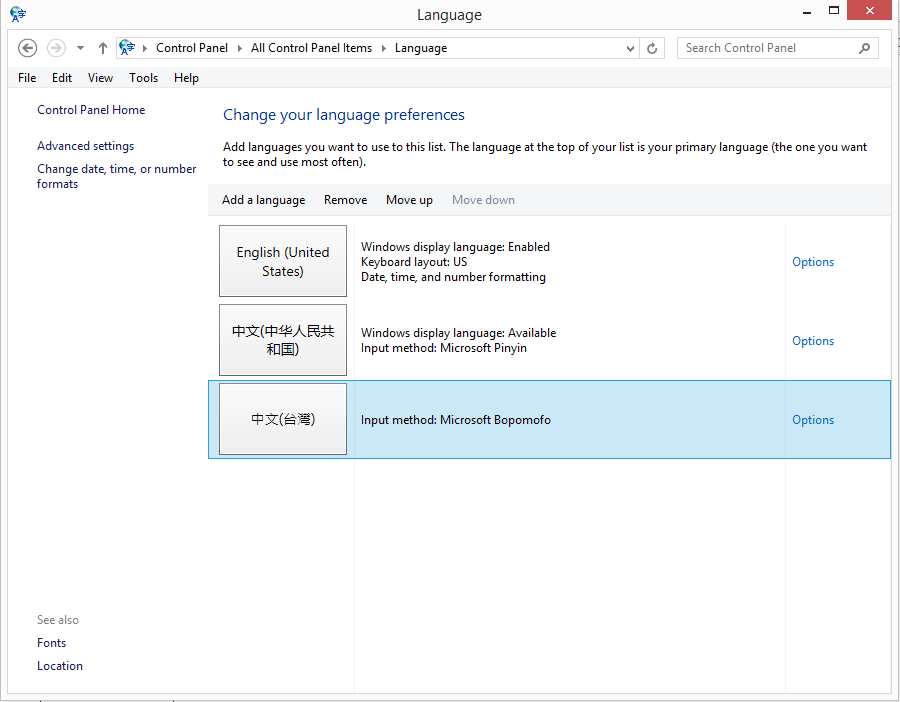
Task: Click the Search Control Panel field
Action: click(777, 48)
